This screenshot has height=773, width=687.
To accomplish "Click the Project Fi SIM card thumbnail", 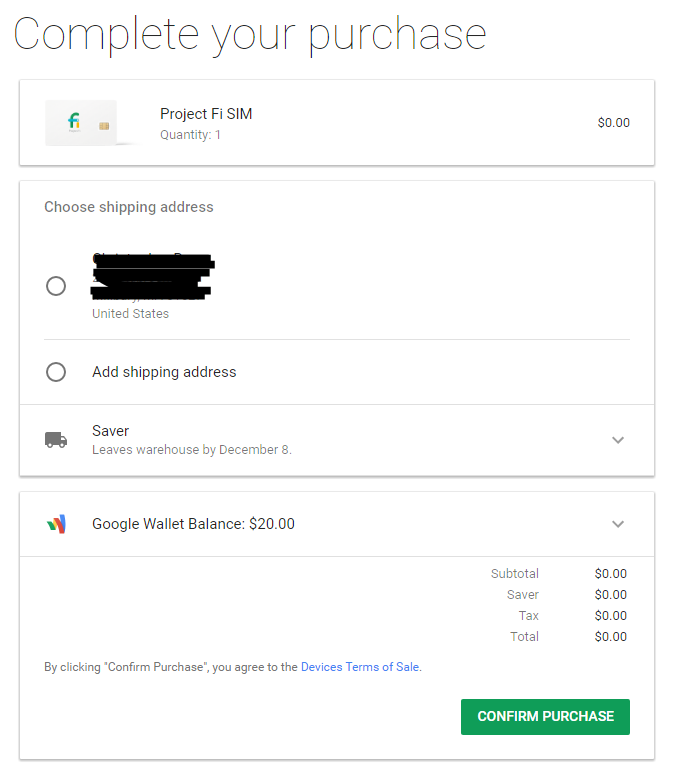I will pyautogui.click(x=81, y=123).
